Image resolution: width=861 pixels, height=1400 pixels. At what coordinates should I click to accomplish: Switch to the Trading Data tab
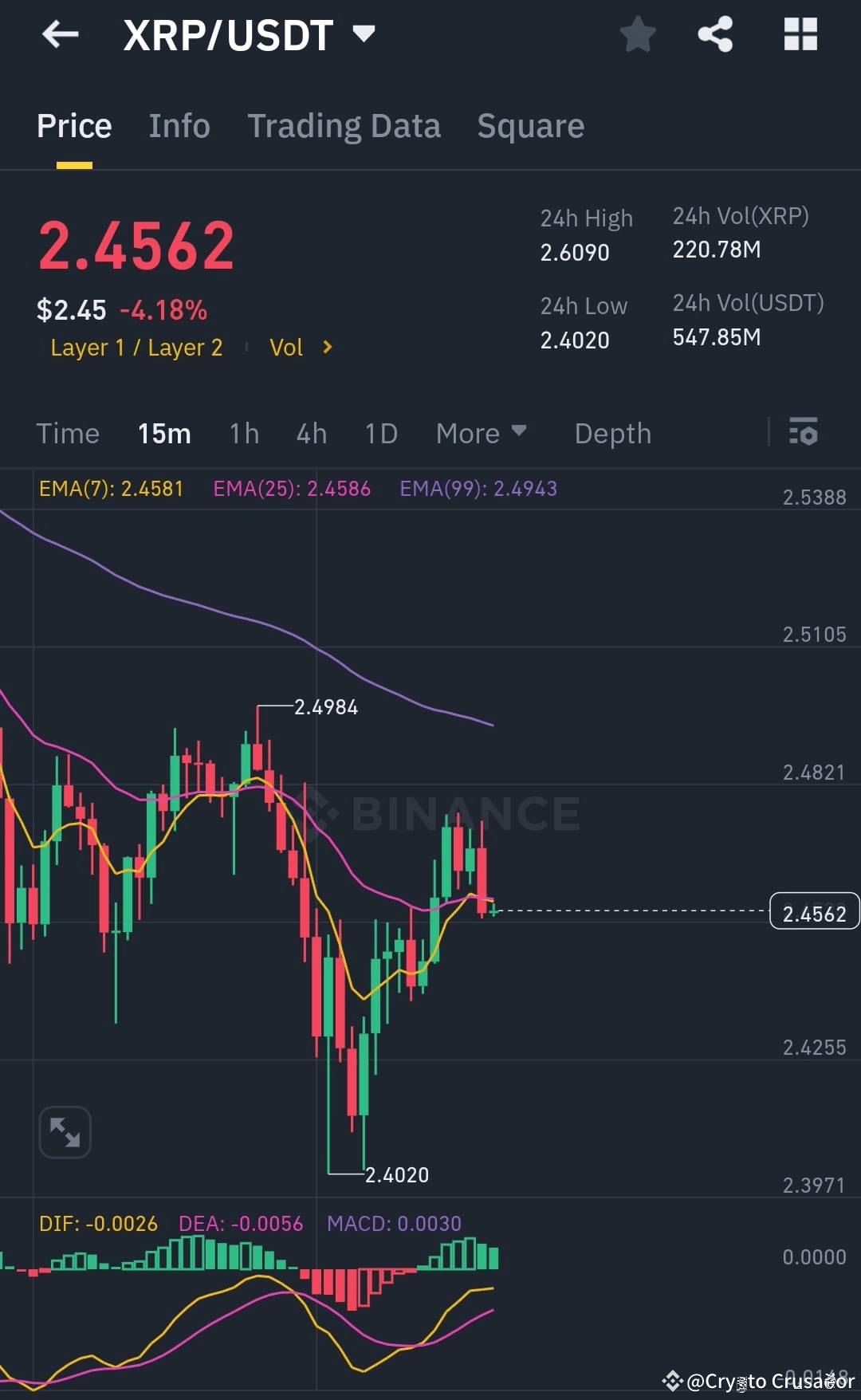[344, 126]
